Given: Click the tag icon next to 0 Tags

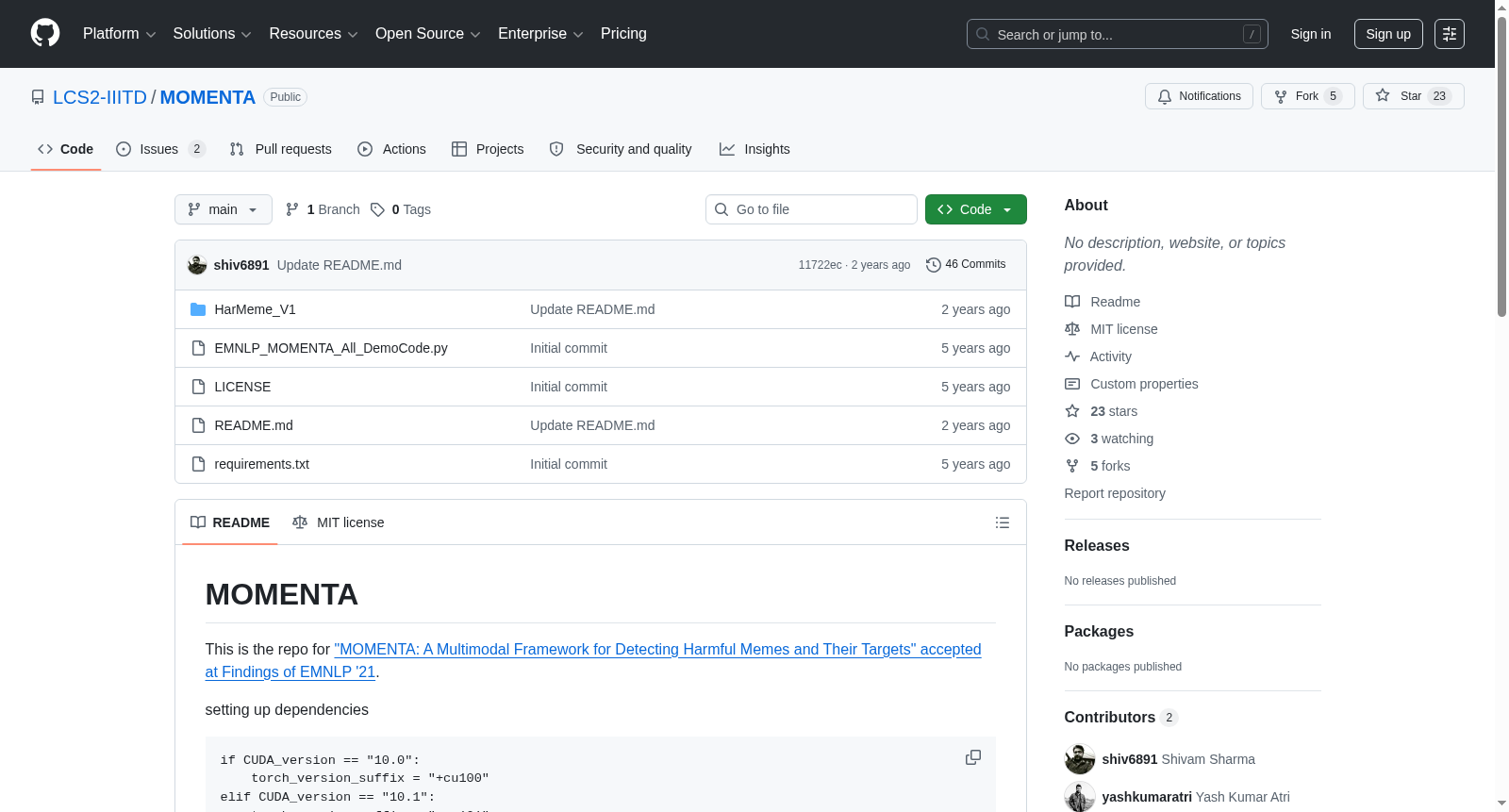Looking at the screenshot, I should point(377,209).
